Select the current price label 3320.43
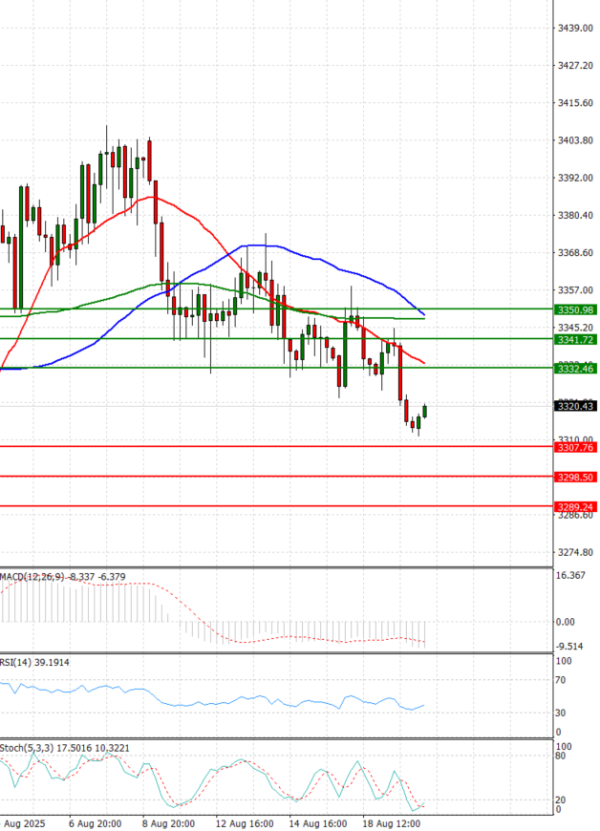The height and width of the screenshot is (831, 600). (x=574, y=406)
